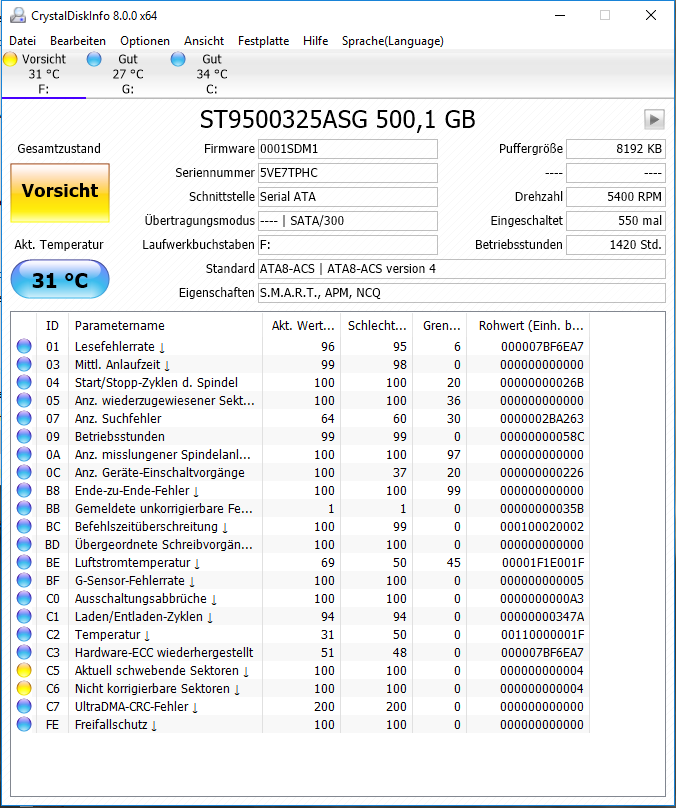Click the status orb of Freifallschutz row
Image resolution: width=676 pixels, height=808 pixels.
[24, 725]
